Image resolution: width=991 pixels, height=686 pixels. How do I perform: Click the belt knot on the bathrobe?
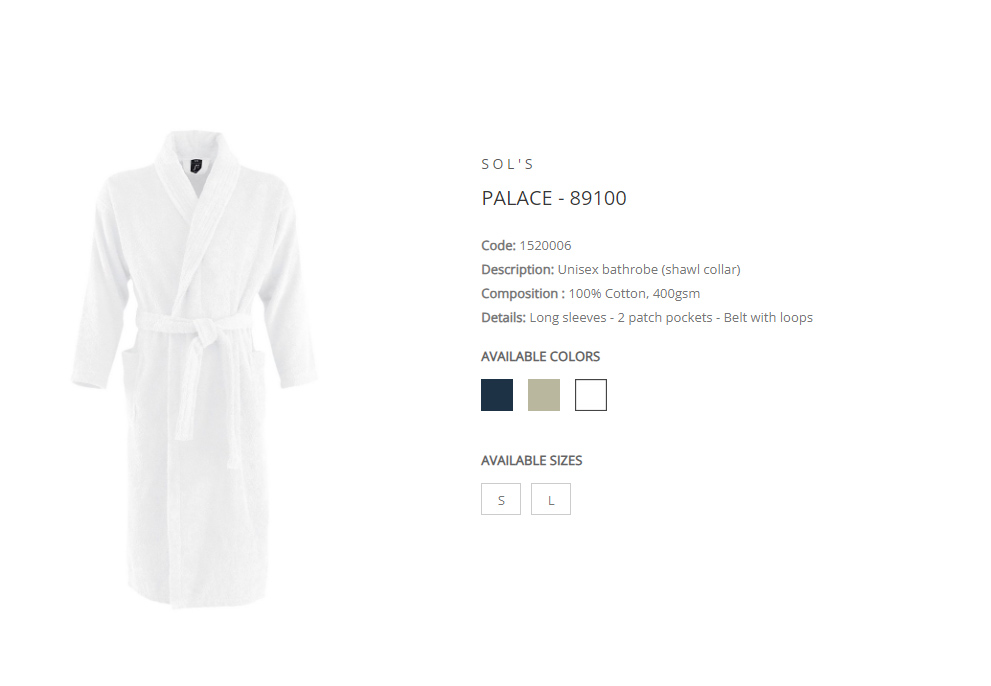point(205,331)
